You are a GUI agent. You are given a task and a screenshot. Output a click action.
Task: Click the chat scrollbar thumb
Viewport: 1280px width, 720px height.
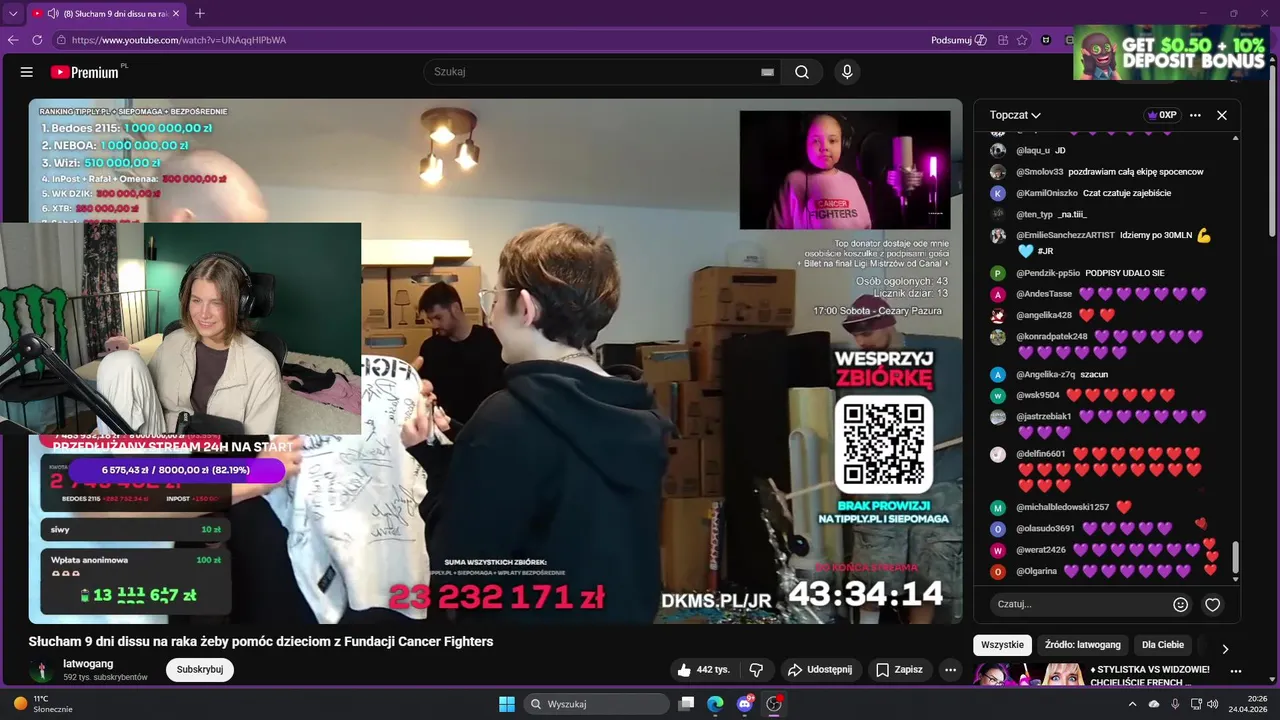click(x=1236, y=557)
